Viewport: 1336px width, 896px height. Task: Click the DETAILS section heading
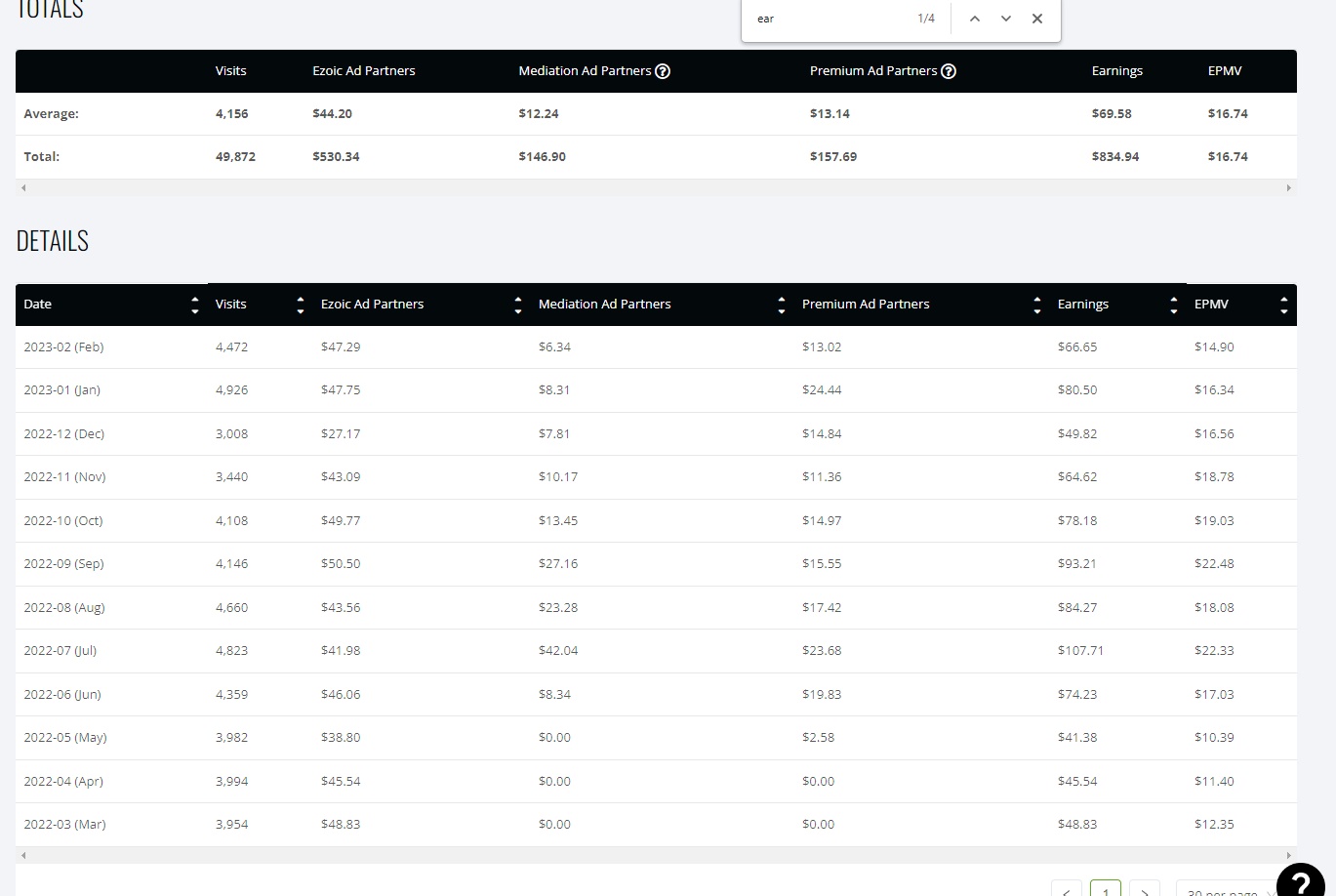click(53, 241)
